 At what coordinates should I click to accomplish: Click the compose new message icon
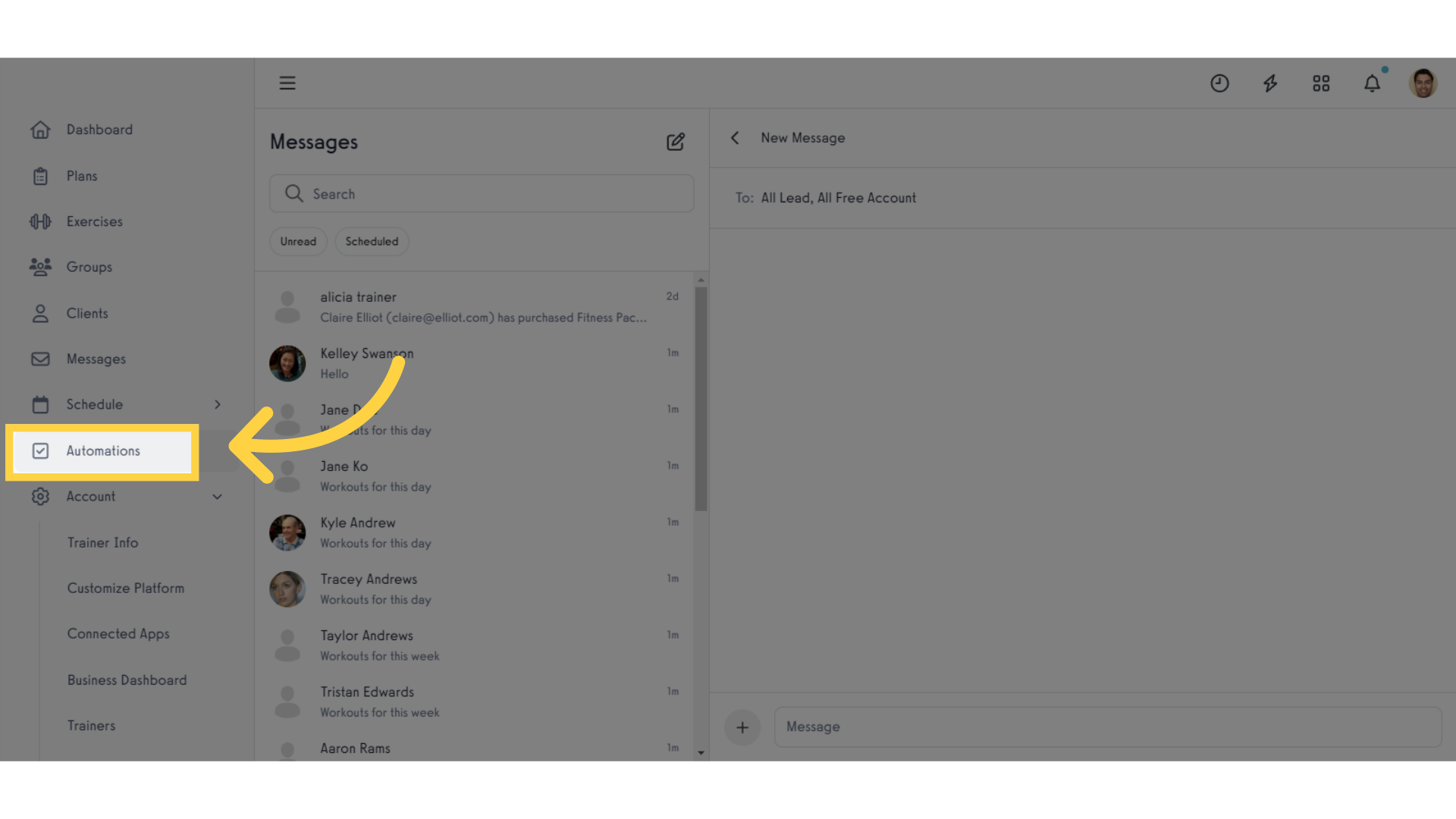(676, 141)
